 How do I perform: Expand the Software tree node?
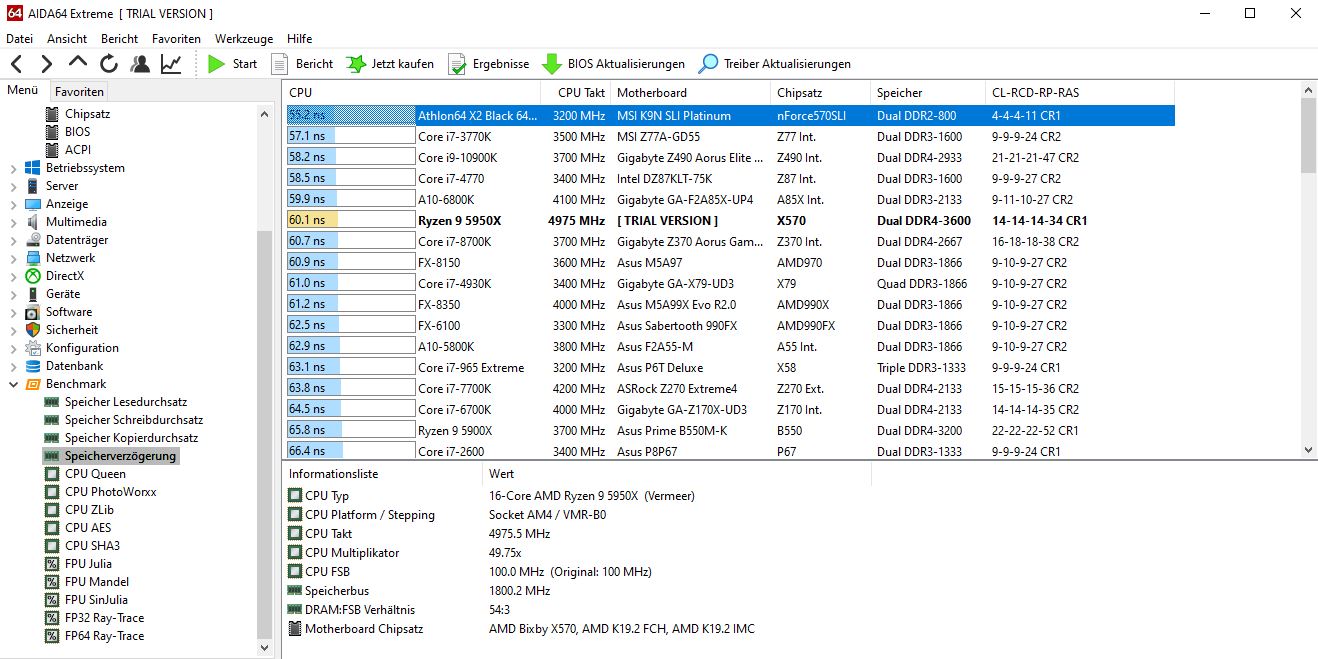click(13, 312)
